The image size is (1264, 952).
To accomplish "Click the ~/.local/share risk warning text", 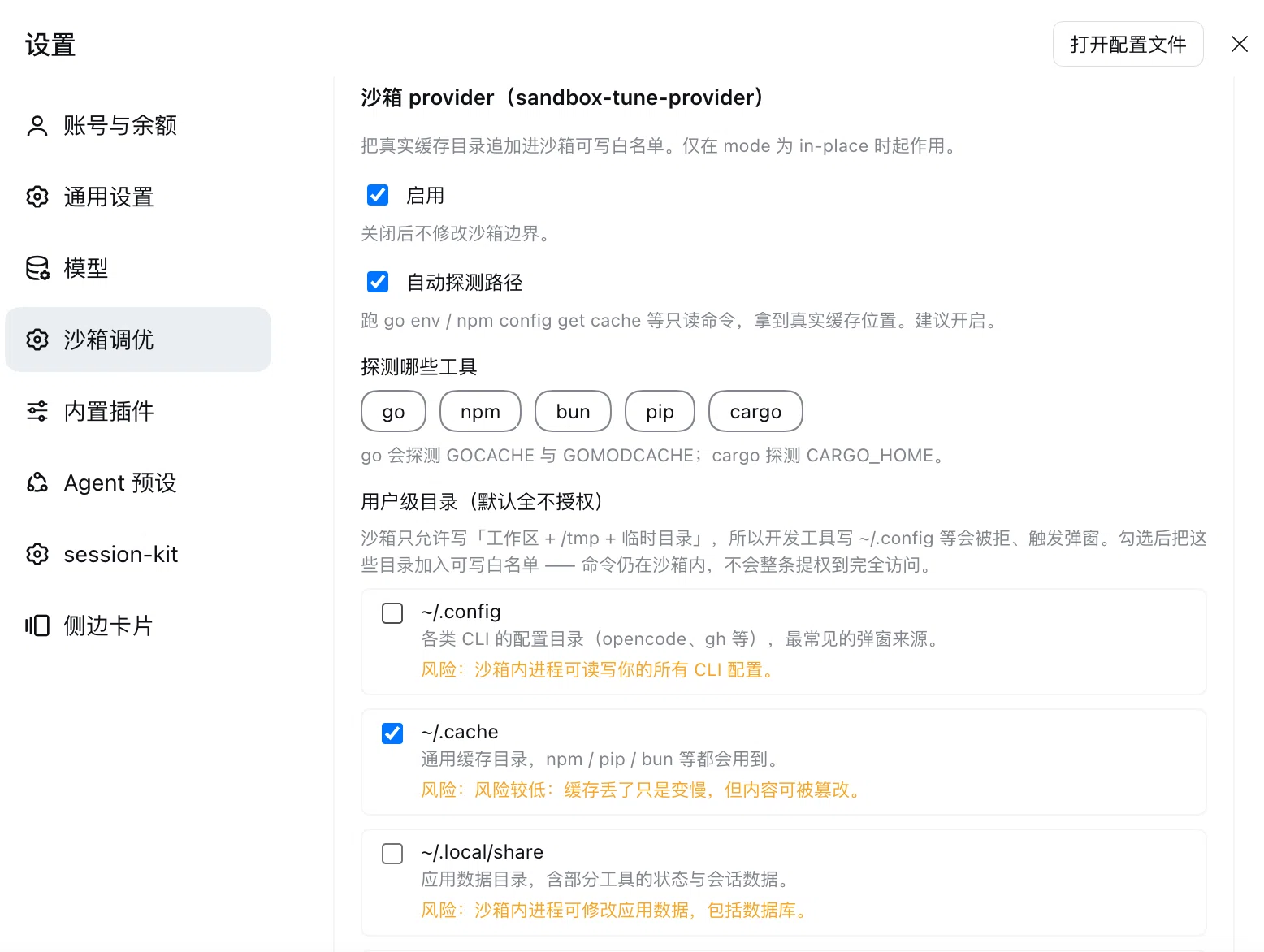I will [617, 911].
